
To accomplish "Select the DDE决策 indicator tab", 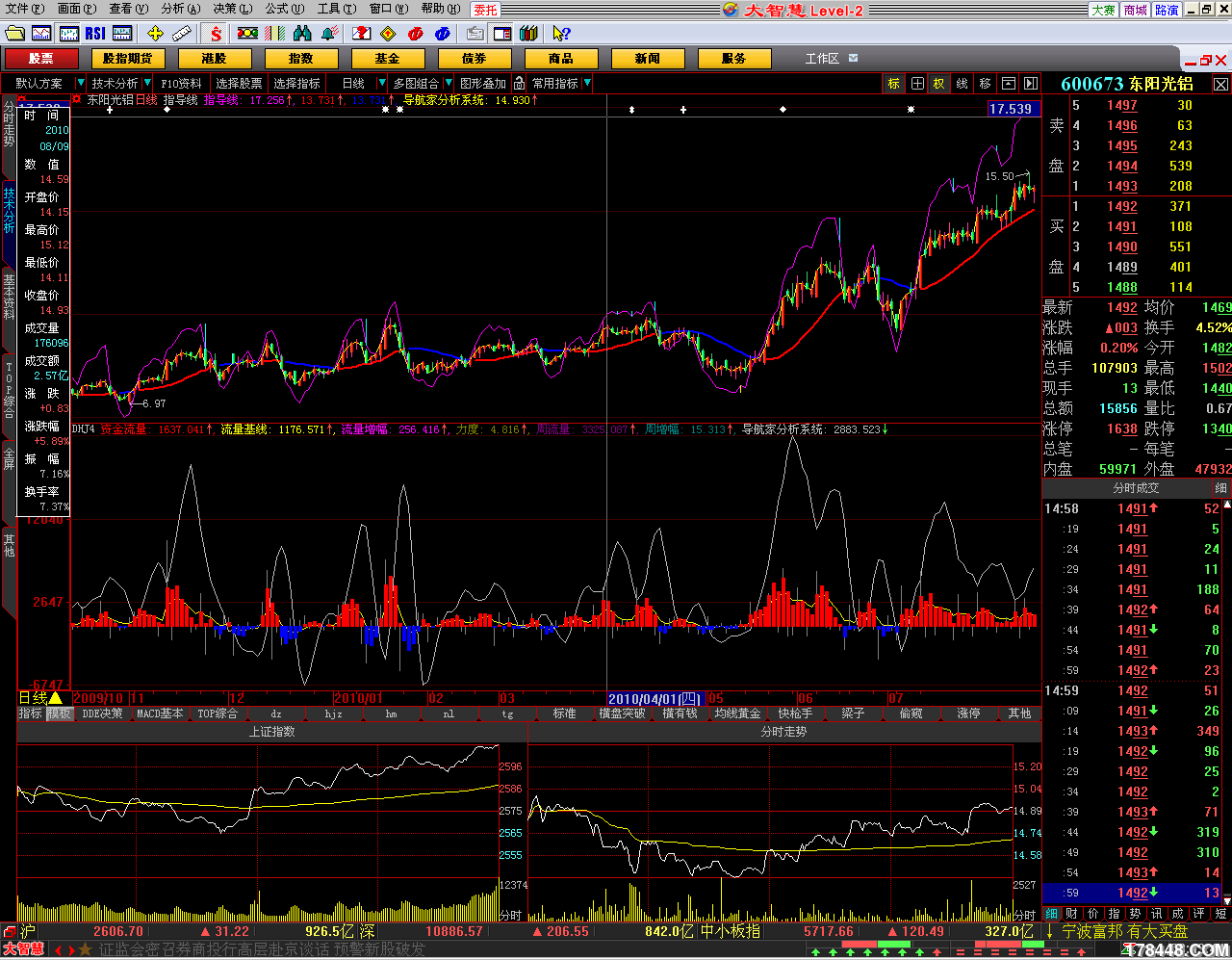I will 103,714.
